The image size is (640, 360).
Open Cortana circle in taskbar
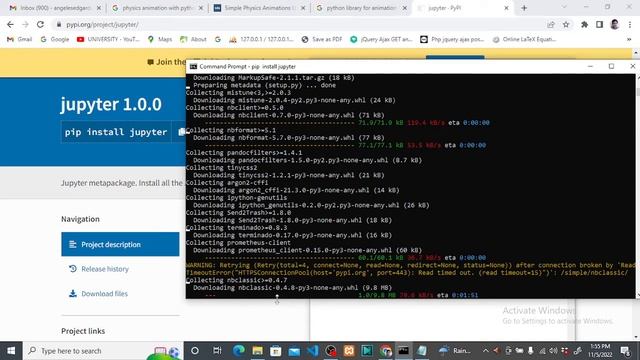[195, 351]
